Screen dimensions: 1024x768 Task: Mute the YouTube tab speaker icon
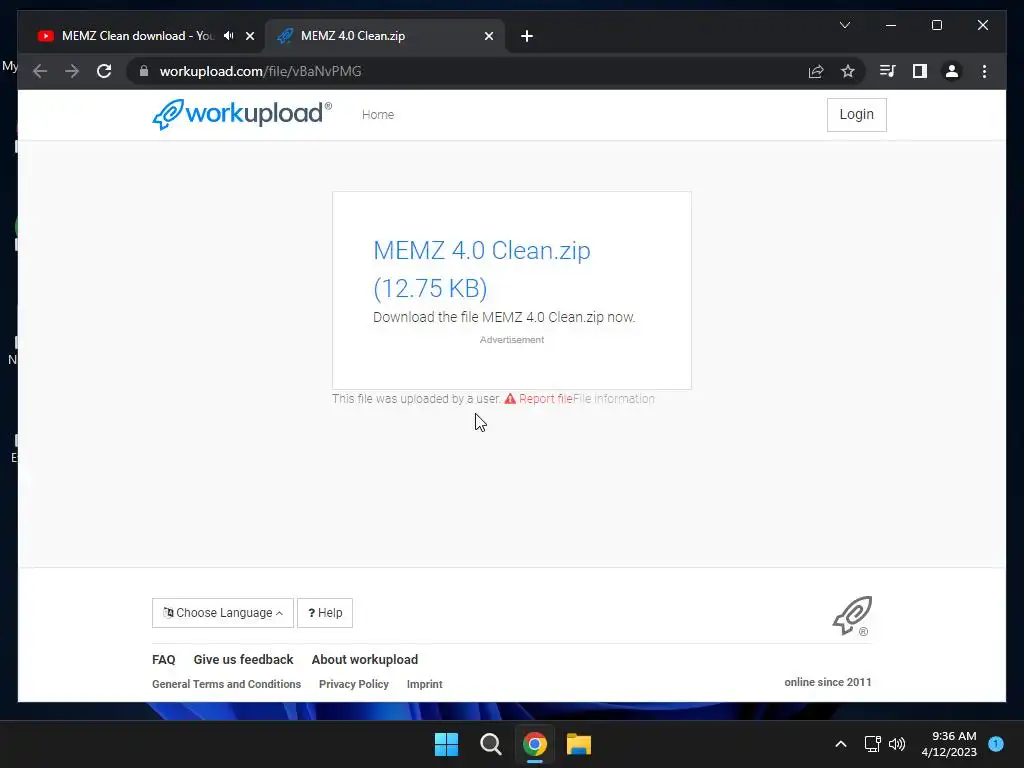click(229, 36)
